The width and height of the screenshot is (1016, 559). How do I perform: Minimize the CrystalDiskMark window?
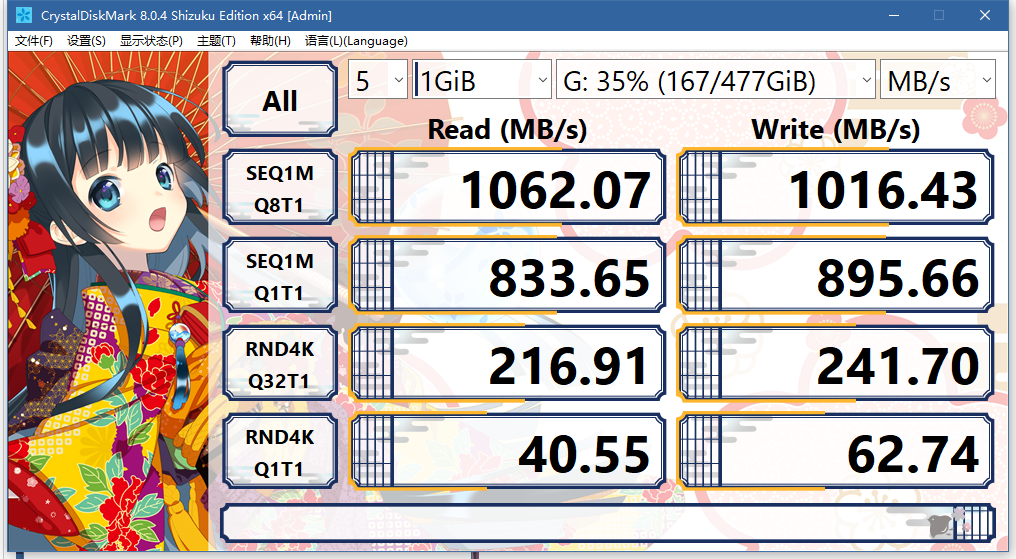click(x=894, y=15)
